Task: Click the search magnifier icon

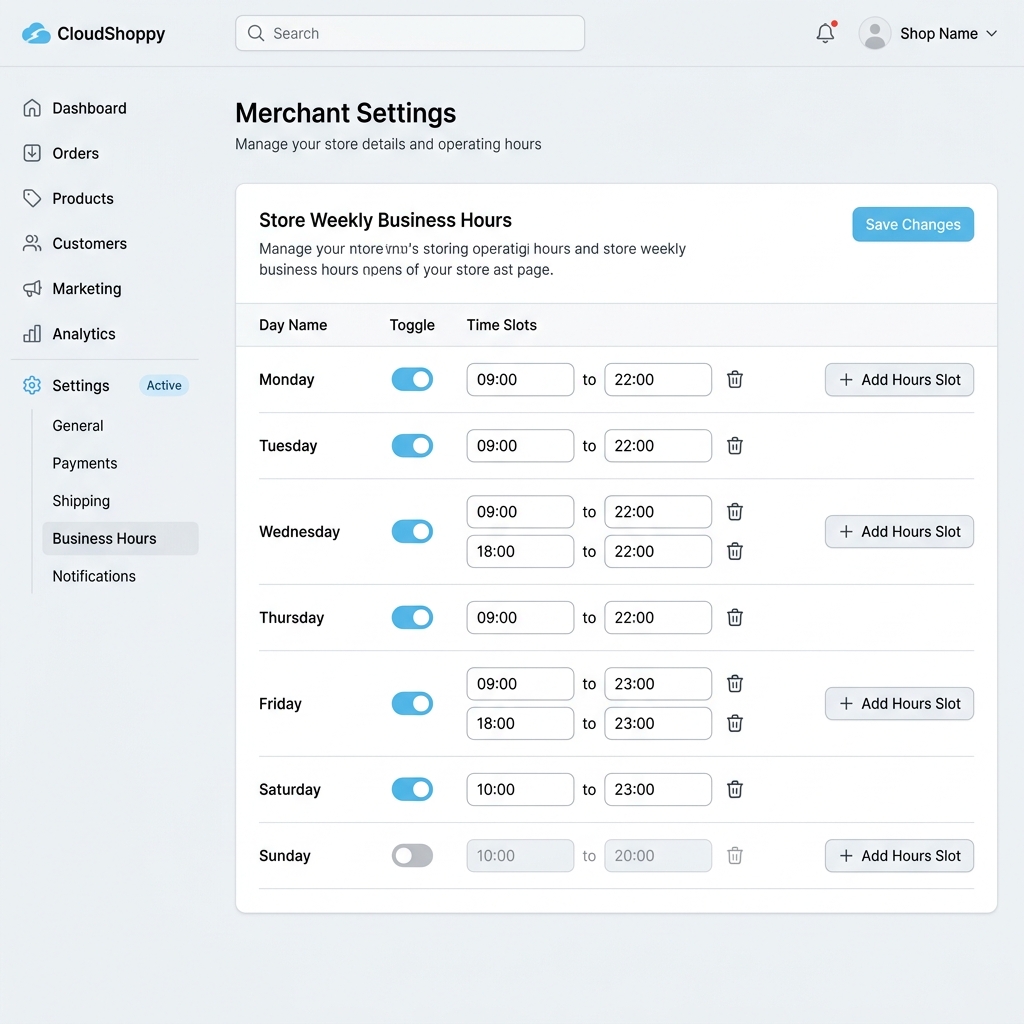Action: [256, 33]
